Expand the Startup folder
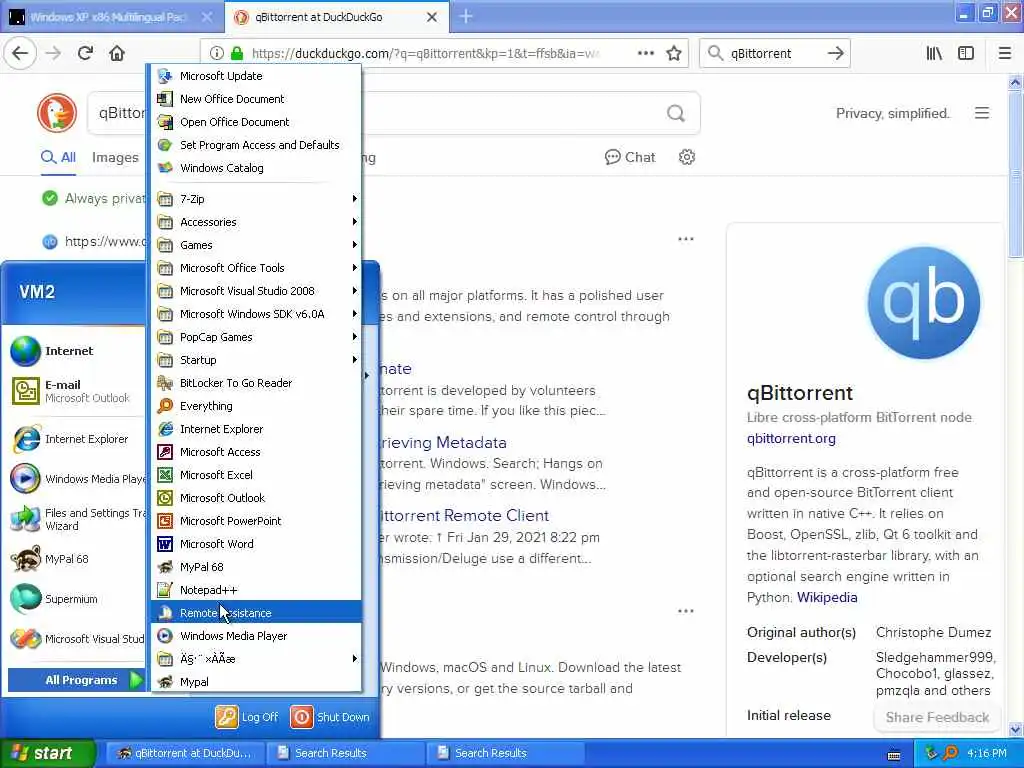Screen dimensions: 1024x768 [257, 360]
